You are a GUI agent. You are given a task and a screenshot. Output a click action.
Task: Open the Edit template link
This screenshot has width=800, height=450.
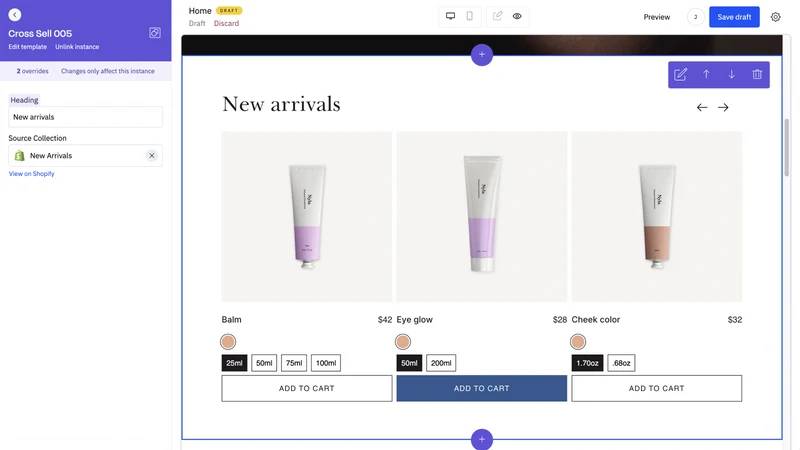[x=28, y=46]
